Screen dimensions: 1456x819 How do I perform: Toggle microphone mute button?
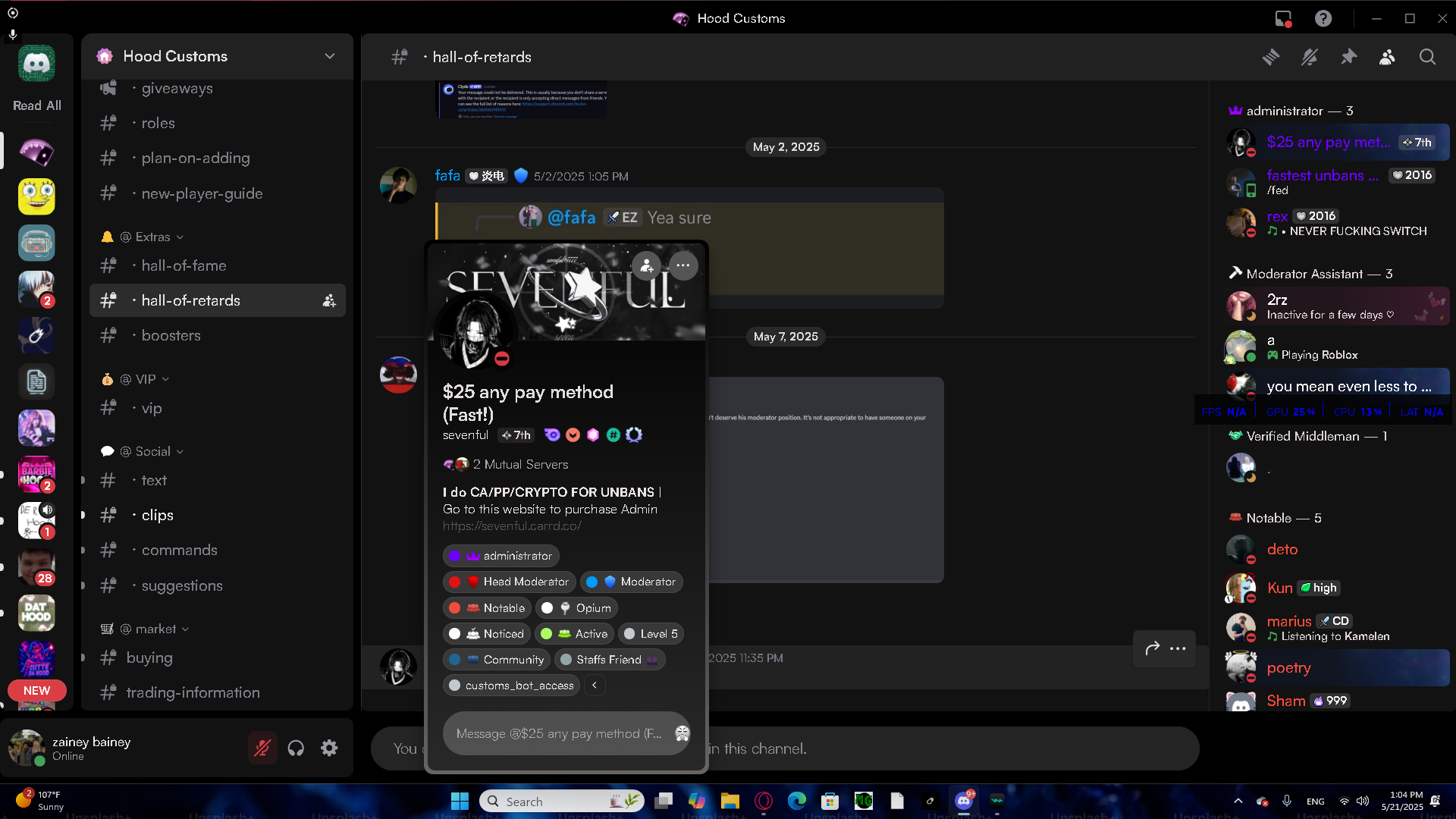pyautogui.click(x=262, y=748)
